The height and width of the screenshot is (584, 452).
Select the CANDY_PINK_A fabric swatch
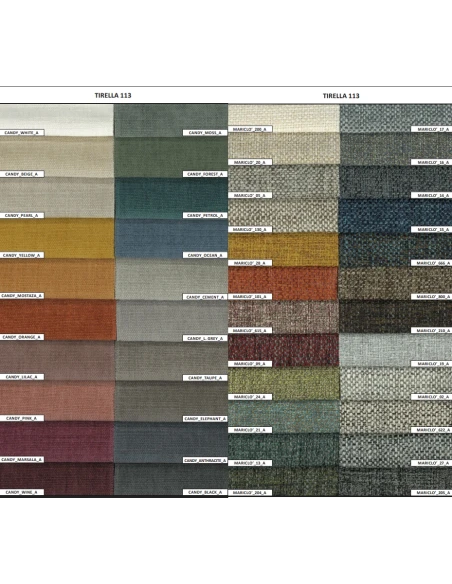tap(57, 401)
